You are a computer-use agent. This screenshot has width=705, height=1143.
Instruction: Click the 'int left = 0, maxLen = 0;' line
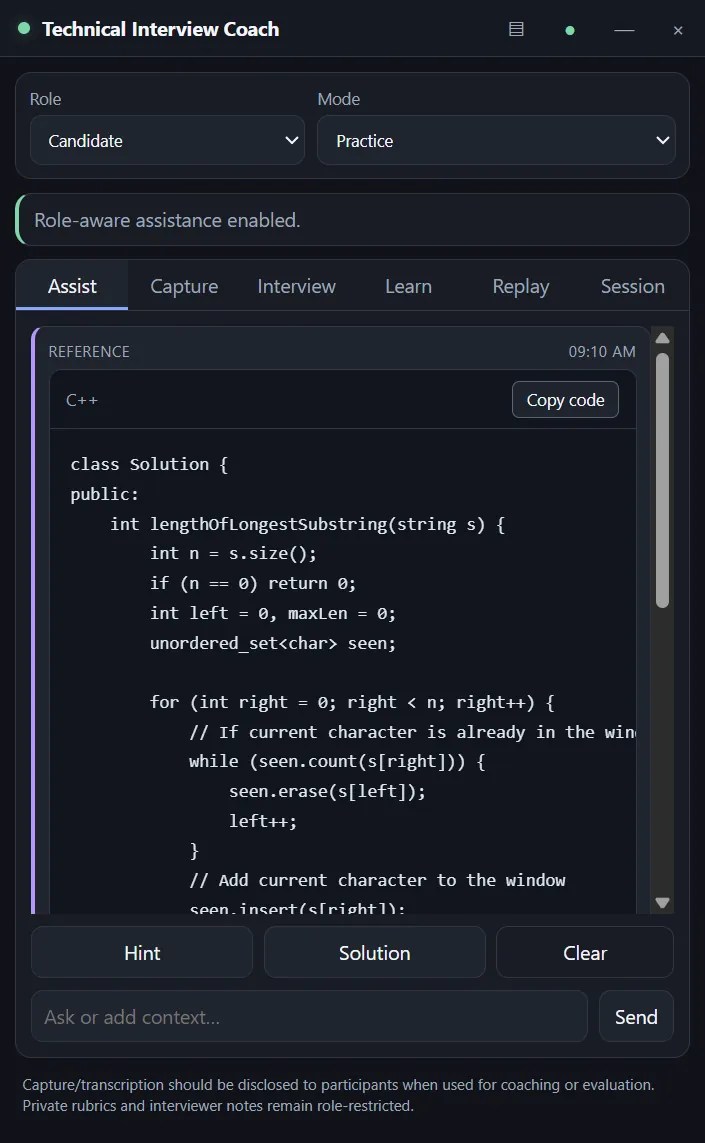click(273, 613)
